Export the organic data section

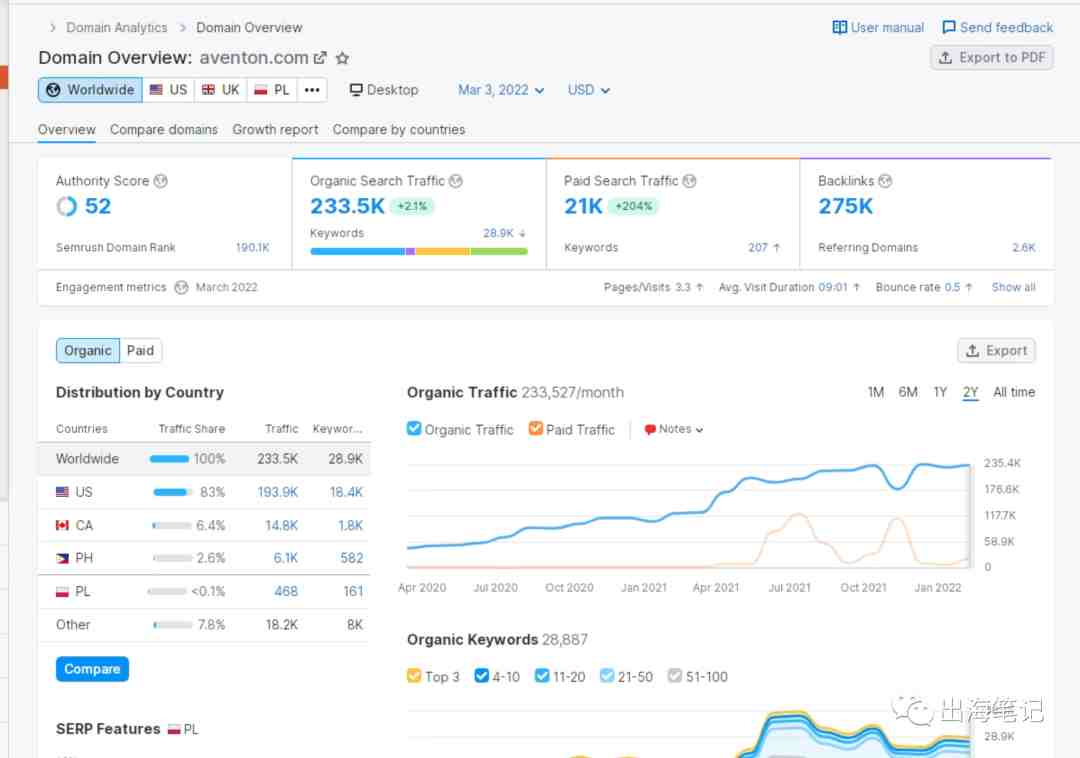tap(996, 350)
